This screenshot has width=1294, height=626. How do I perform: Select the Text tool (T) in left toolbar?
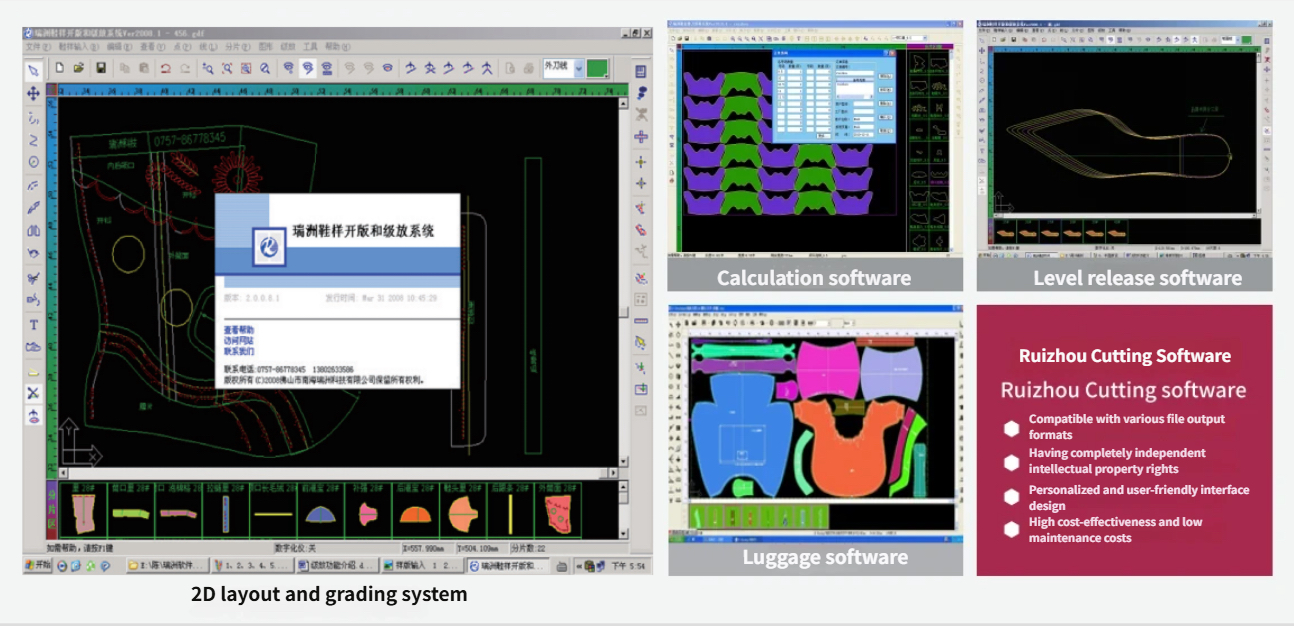(x=33, y=325)
